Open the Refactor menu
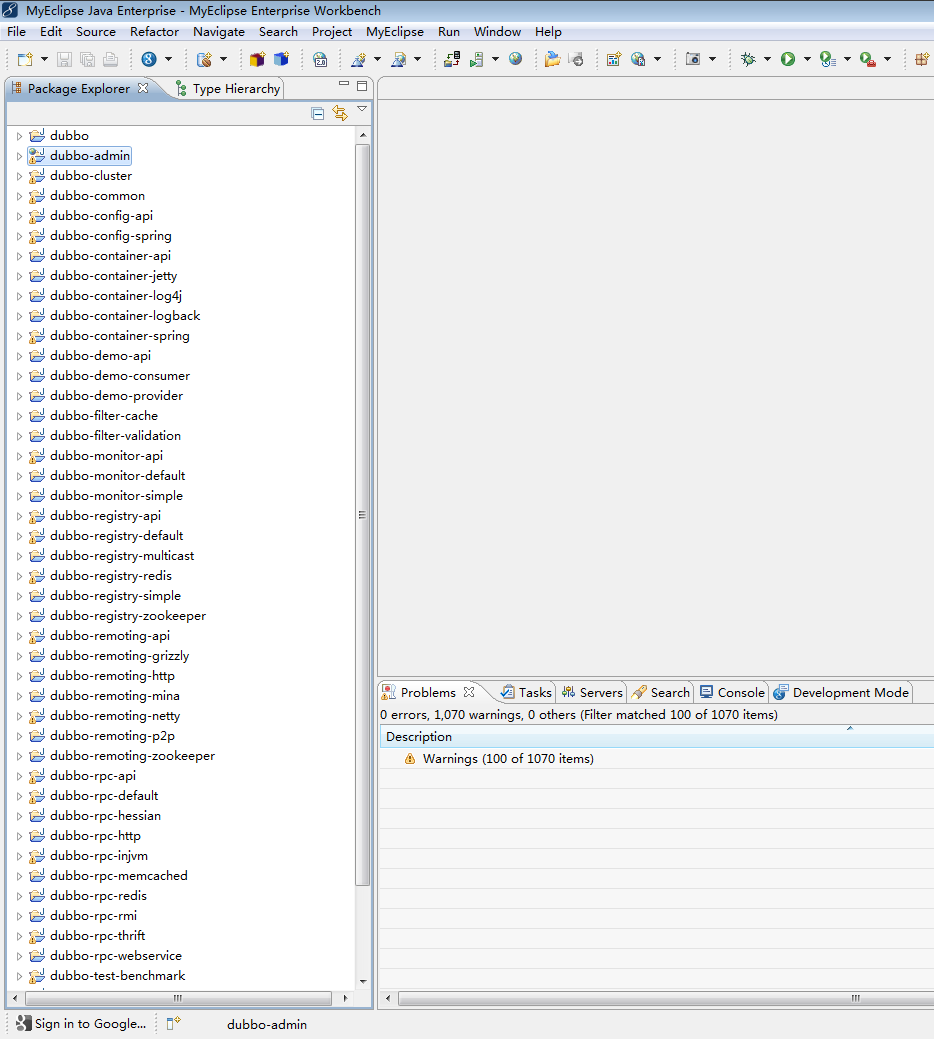Viewport: 934px width, 1039px height. (154, 32)
